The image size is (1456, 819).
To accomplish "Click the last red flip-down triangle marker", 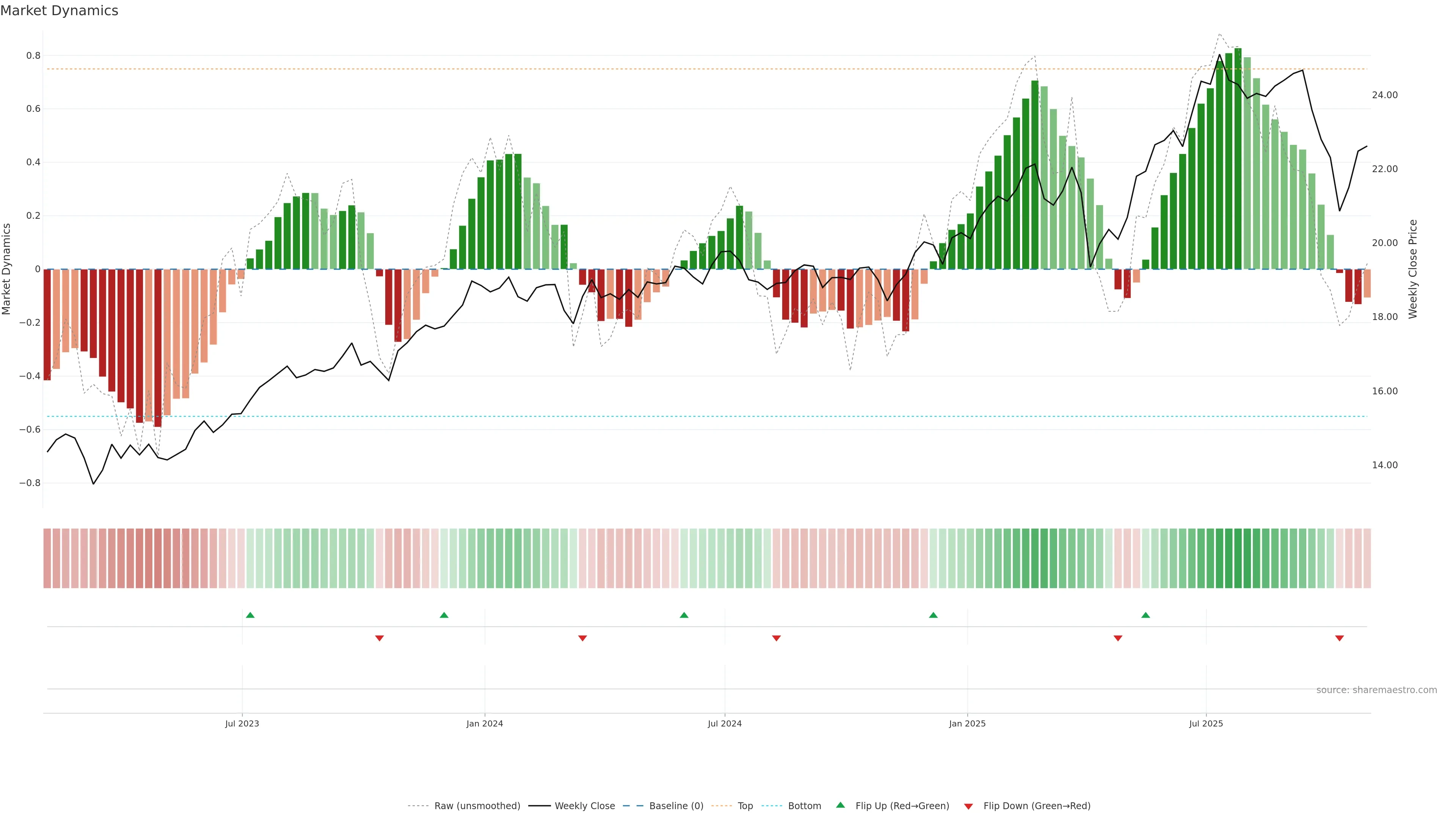I will coord(1339,638).
